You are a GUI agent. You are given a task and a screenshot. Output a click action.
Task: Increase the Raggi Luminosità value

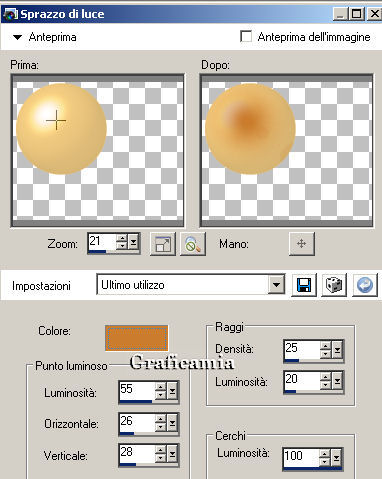325,377
